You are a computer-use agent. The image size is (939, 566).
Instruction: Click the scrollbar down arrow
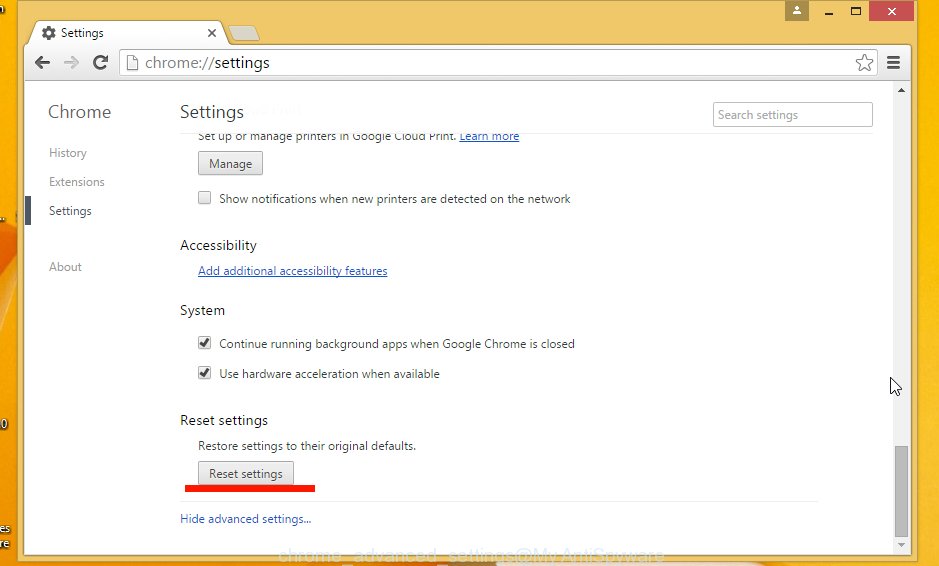click(x=901, y=544)
